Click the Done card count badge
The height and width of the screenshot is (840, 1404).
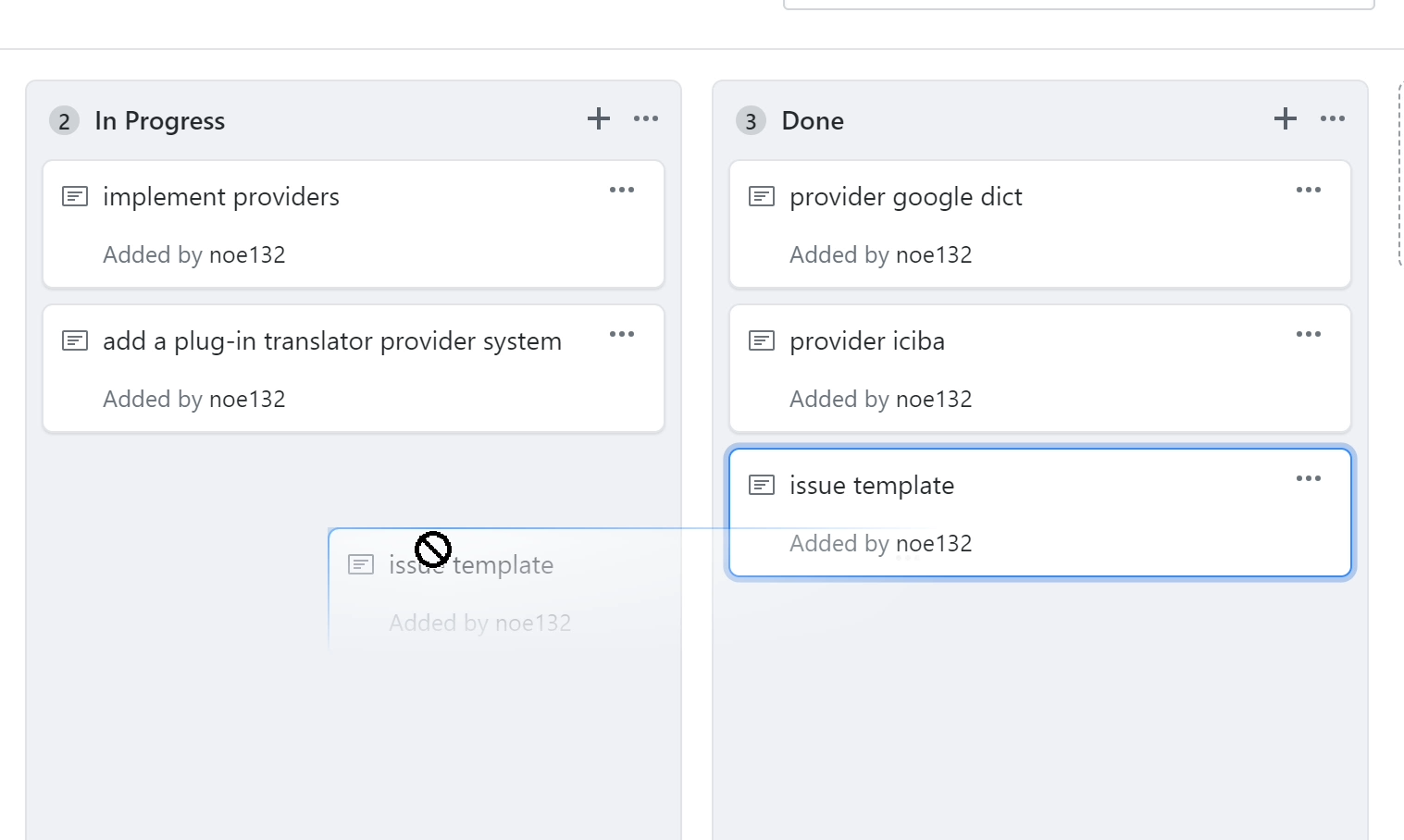coord(751,121)
